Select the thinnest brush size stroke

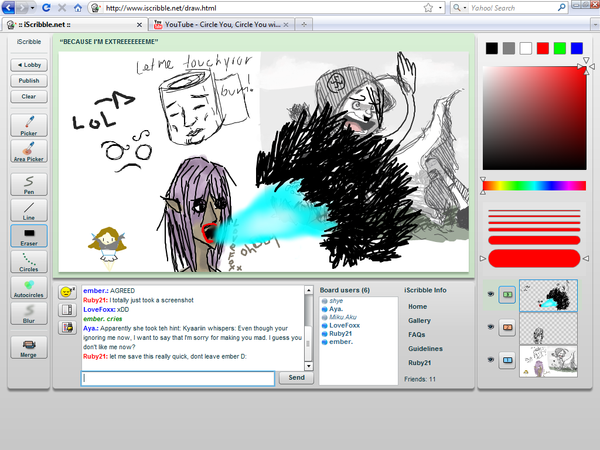point(534,210)
